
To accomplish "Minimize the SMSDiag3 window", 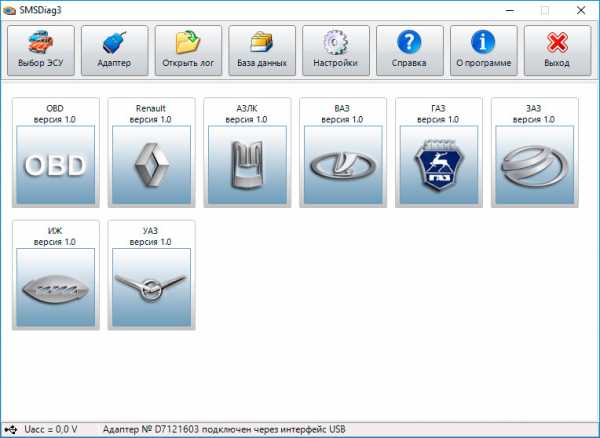I will (510, 11).
